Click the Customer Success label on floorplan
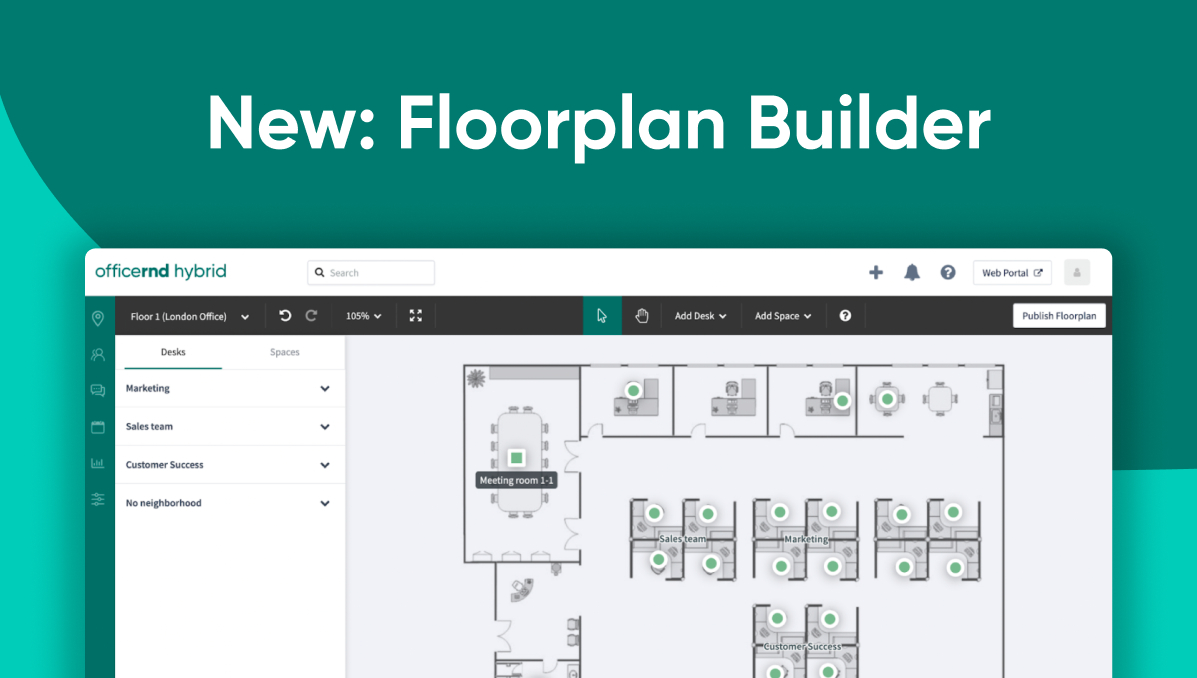The width and height of the screenshot is (1197, 678). [x=802, y=647]
